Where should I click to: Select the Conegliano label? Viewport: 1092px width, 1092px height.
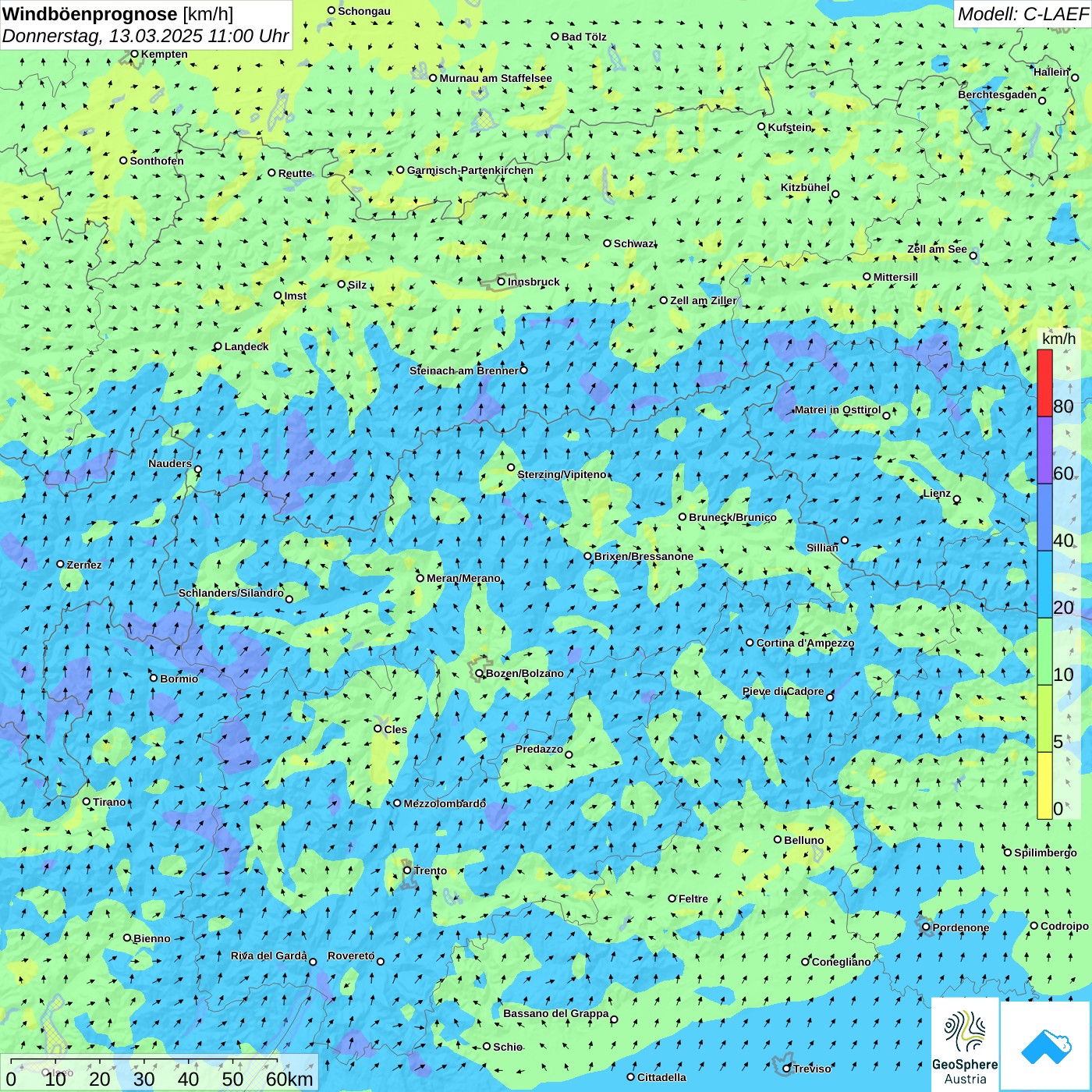click(841, 962)
